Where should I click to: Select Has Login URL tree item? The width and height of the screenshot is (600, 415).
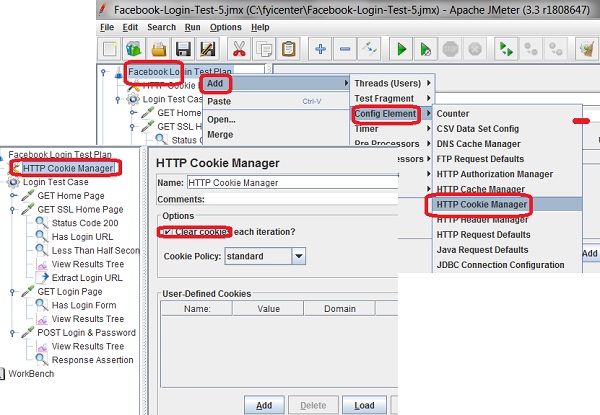pyautogui.click(x=82, y=237)
